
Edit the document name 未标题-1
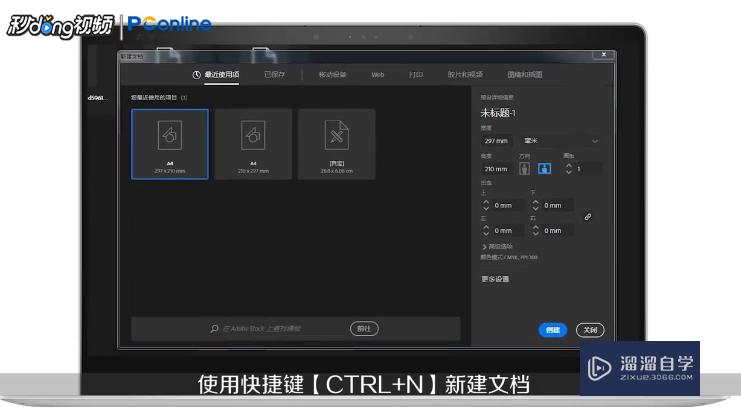pos(498,113)
